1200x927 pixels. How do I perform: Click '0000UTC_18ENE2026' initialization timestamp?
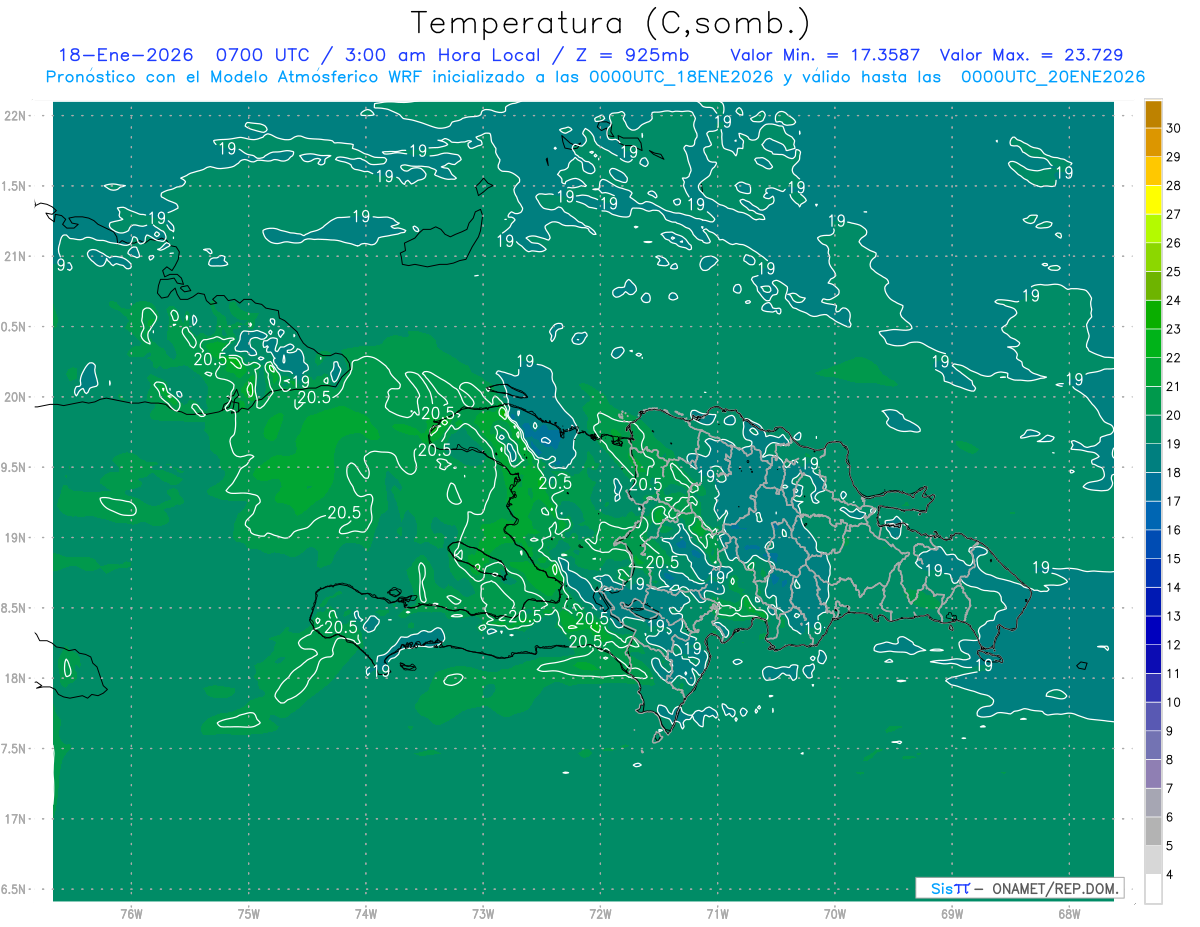pyautogui.click(x=680, y=77)
